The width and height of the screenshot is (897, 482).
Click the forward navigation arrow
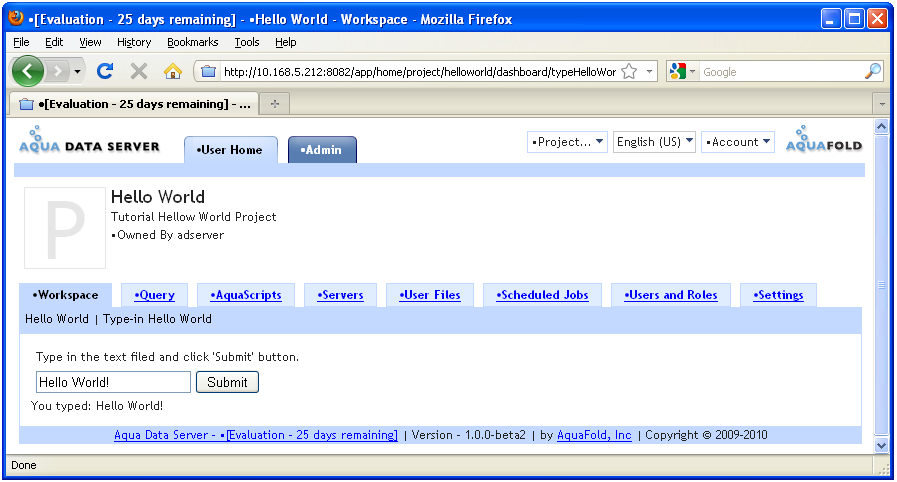[57, 71]
